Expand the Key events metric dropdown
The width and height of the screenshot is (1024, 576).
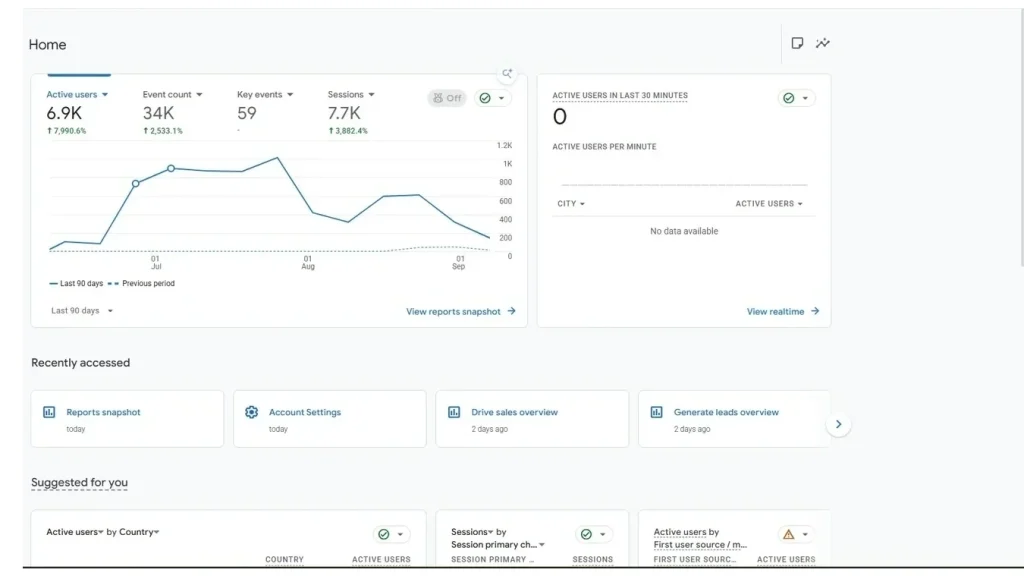point(264,95)
